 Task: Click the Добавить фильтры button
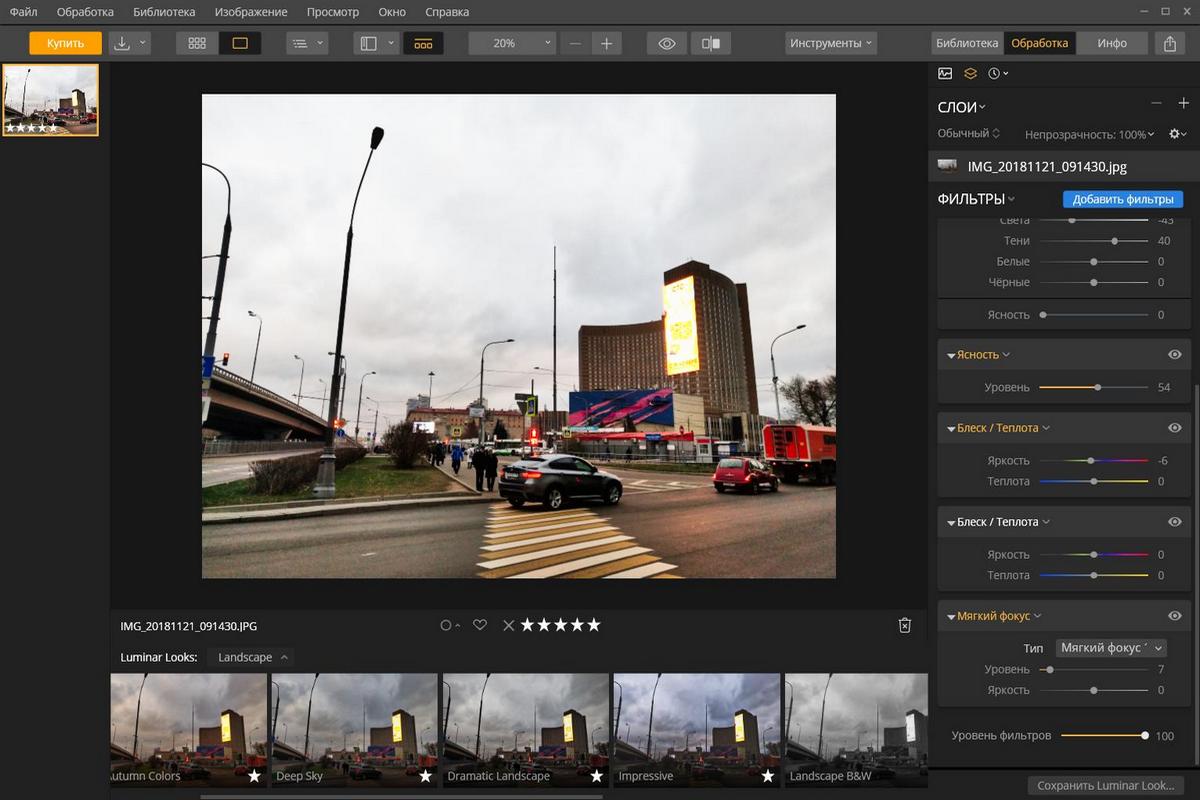(1122, 199)
